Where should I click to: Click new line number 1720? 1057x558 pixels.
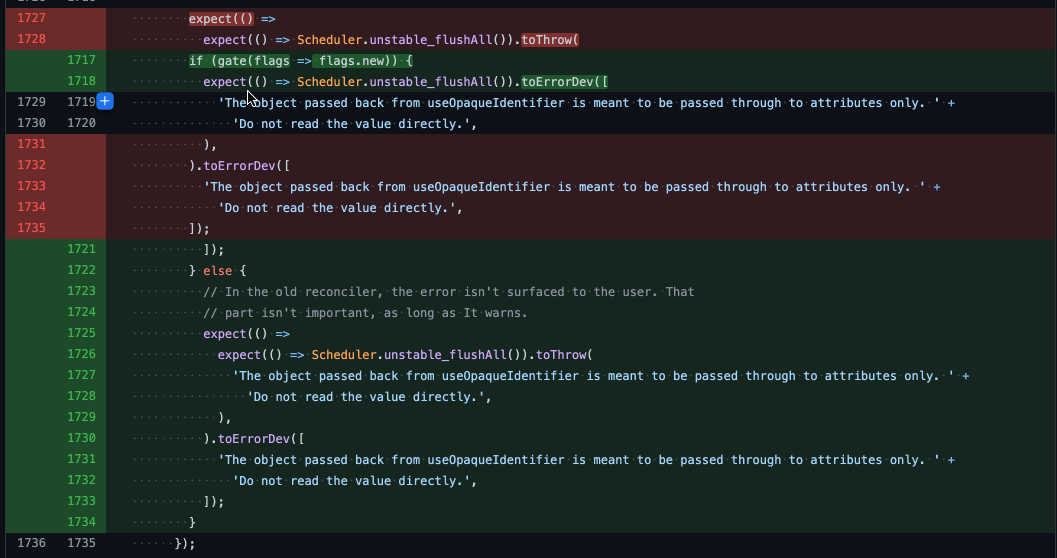[81, 123]
